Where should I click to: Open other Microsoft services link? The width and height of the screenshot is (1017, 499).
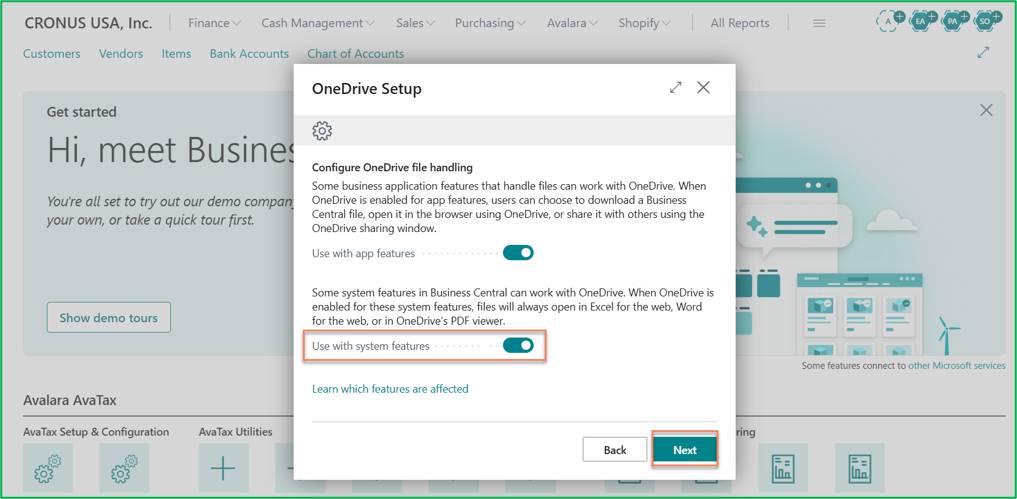coord(957,366)
